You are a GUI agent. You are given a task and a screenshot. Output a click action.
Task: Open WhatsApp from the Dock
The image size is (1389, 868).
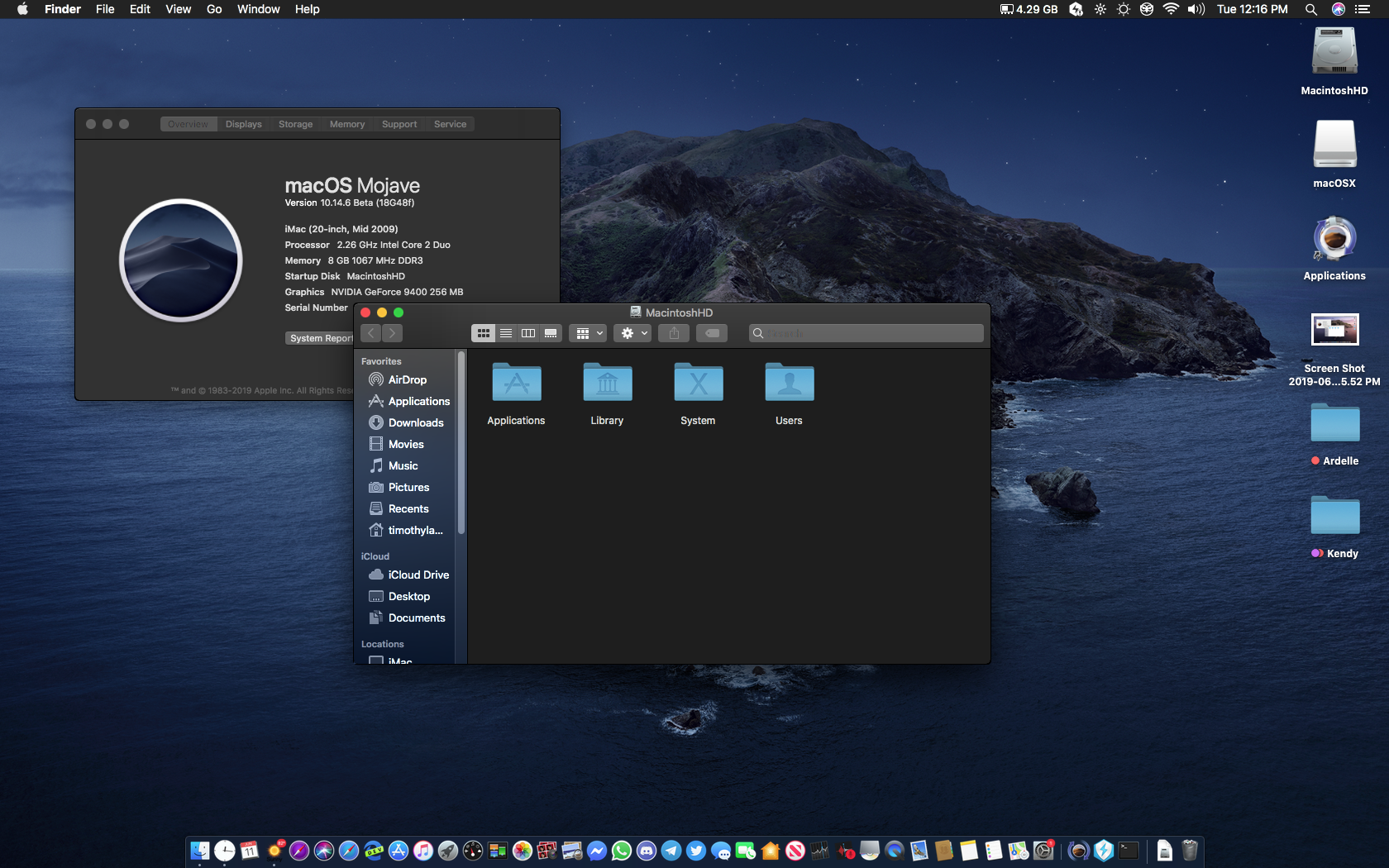(x=622, y=851)
